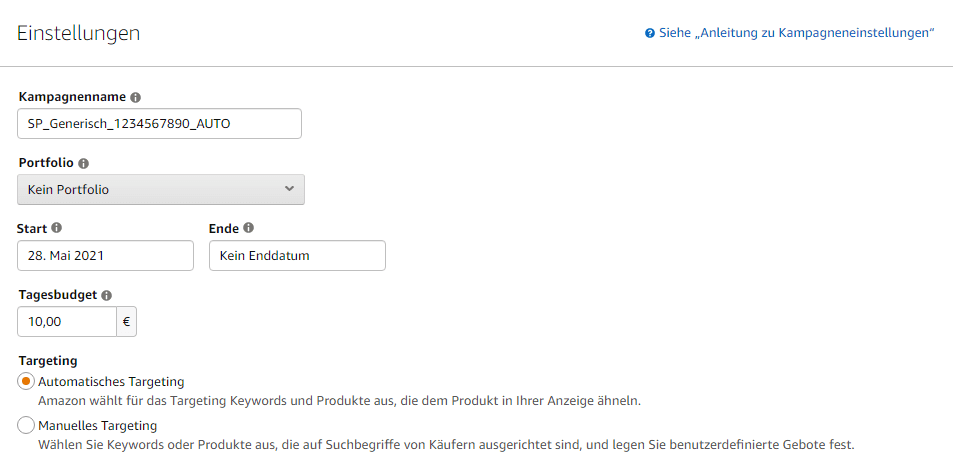Image resolution: width=953 pixels, height=472 pixels.
Task: Click the € currency symbol box
Action: coord(126,322)
